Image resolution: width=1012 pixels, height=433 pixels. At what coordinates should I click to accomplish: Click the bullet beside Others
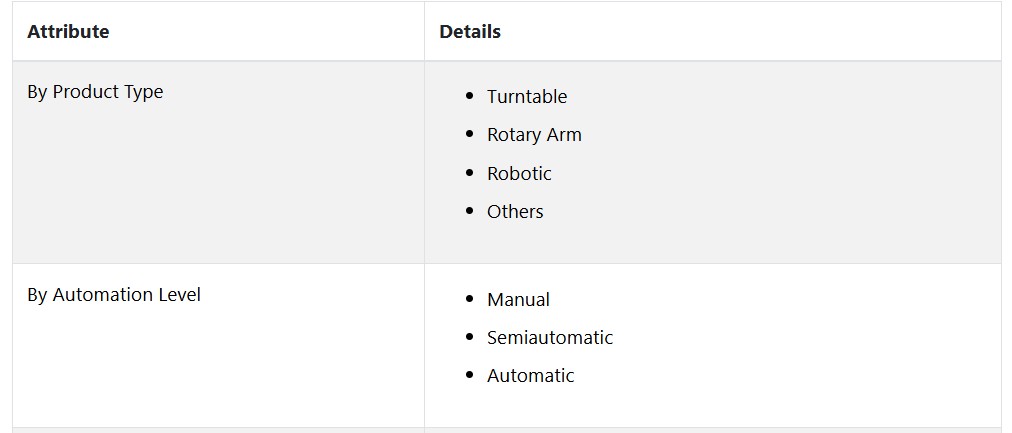click(469, 211)
